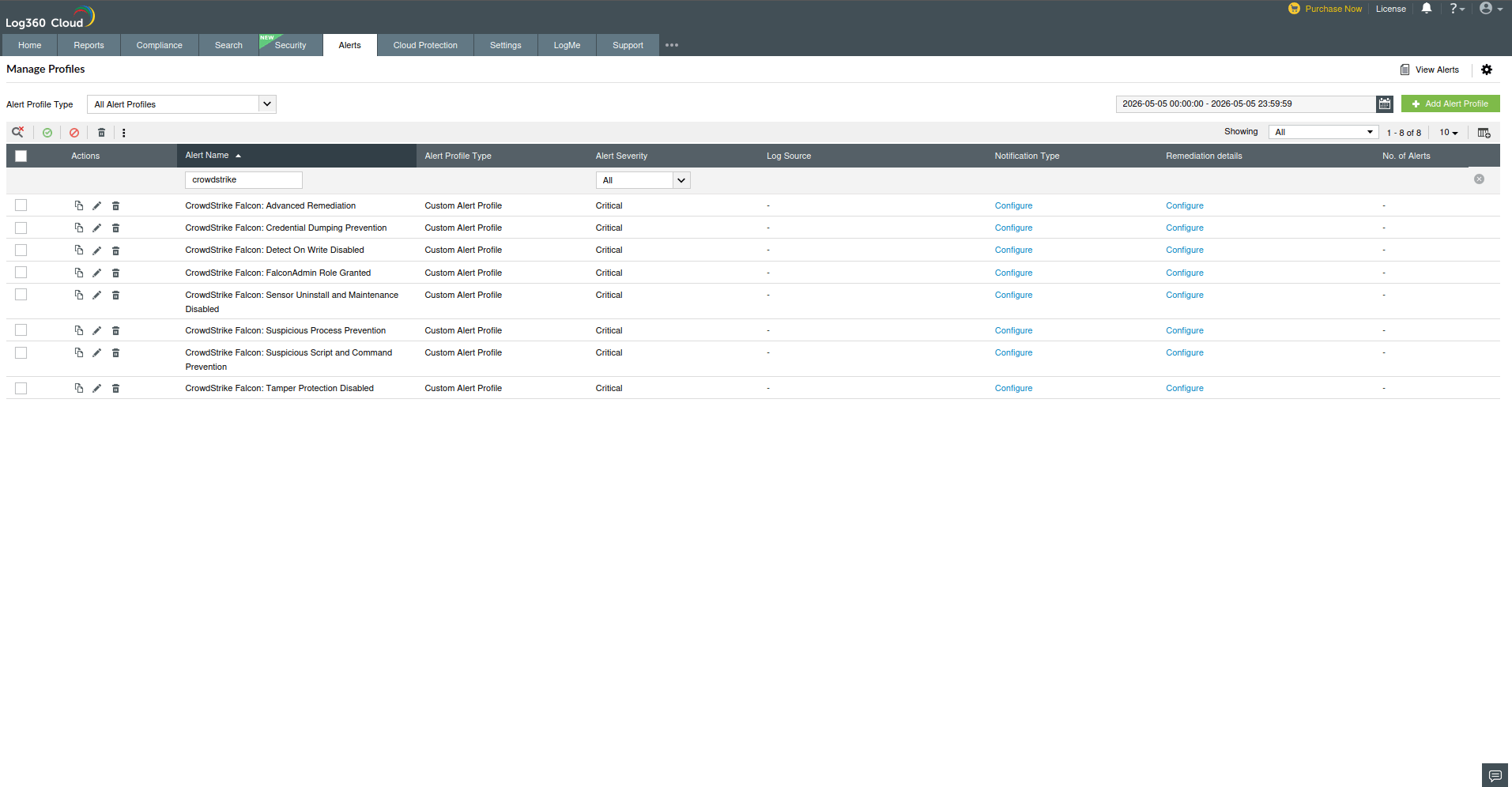Delete Detect On Write Disabled profile

pyautogui.click(x=115, y=250)
